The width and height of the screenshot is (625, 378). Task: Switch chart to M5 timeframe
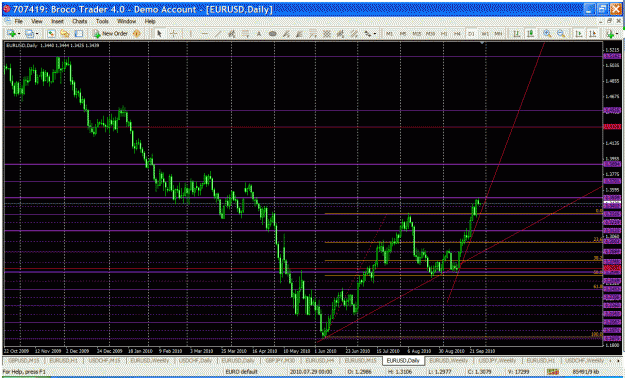(403, 34)
